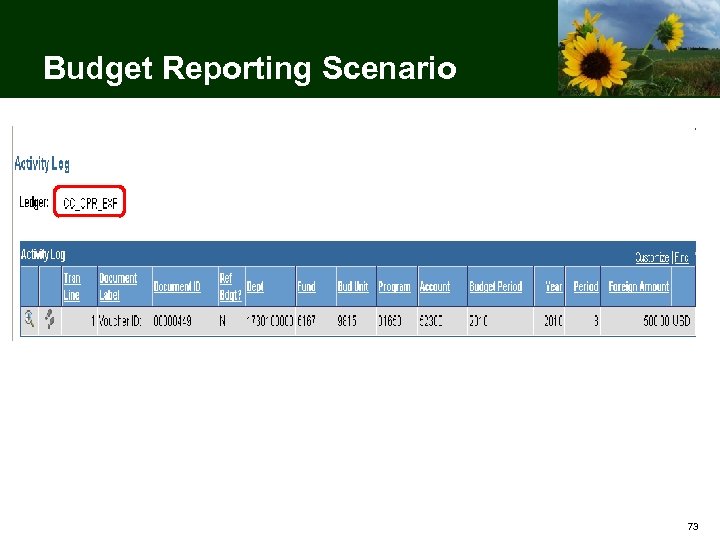Sort by Program column header
The height and width of the screenshot is (540, 720).
394,287
